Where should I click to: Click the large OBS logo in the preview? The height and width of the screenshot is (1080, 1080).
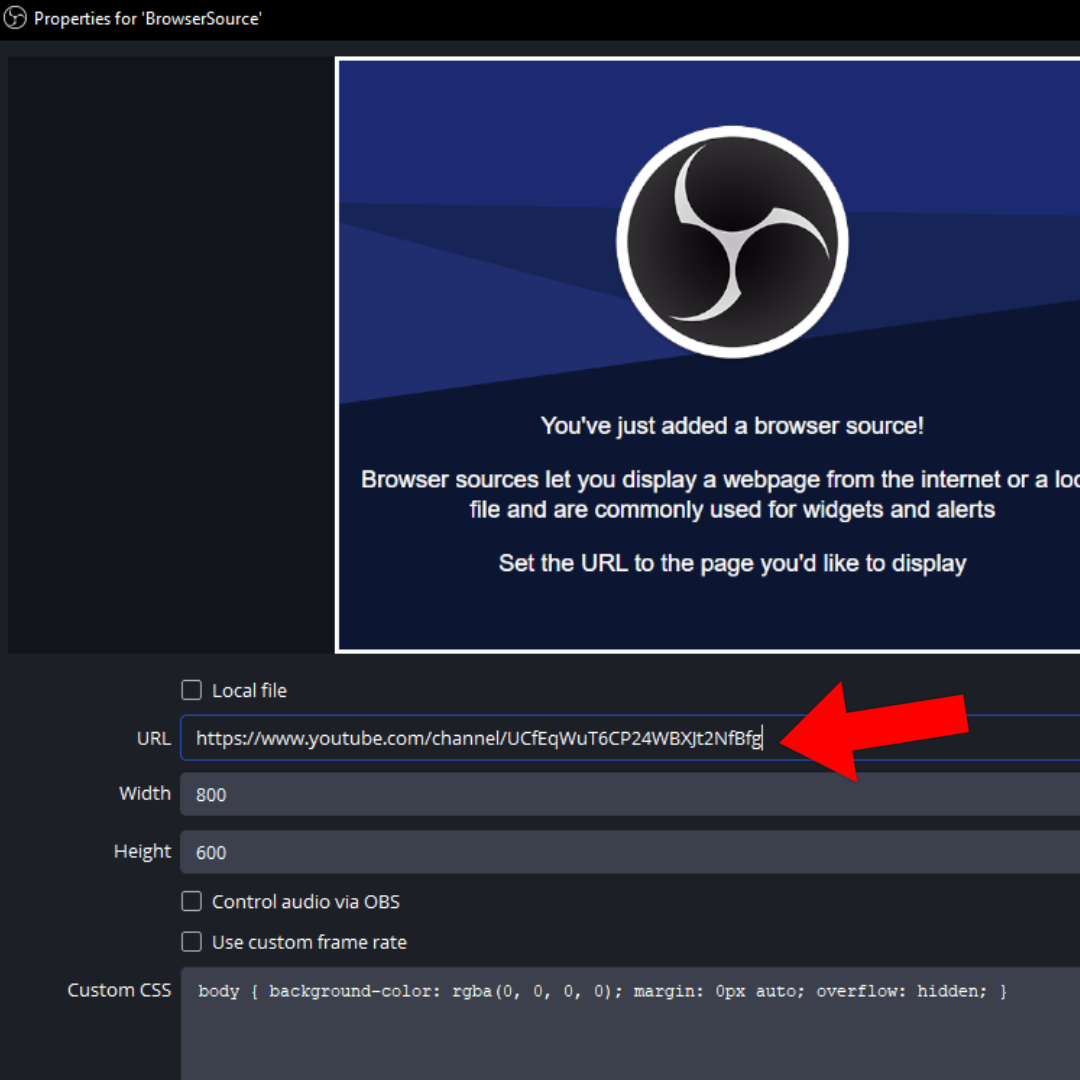point(732,242)
